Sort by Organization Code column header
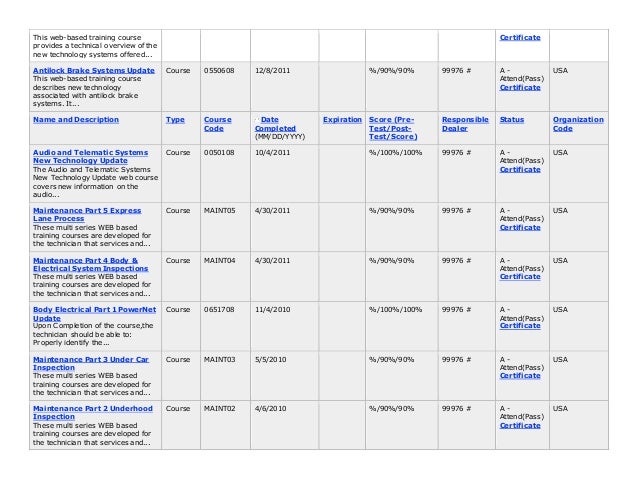 (578, 124)
